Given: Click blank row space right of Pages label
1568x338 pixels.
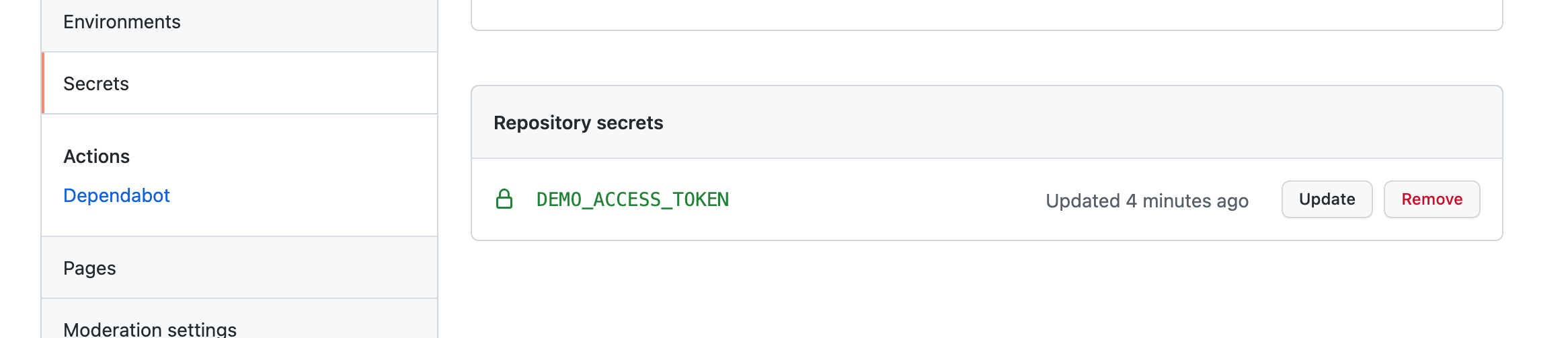Looking at the screenshot, I should click(x=277, y=268).
